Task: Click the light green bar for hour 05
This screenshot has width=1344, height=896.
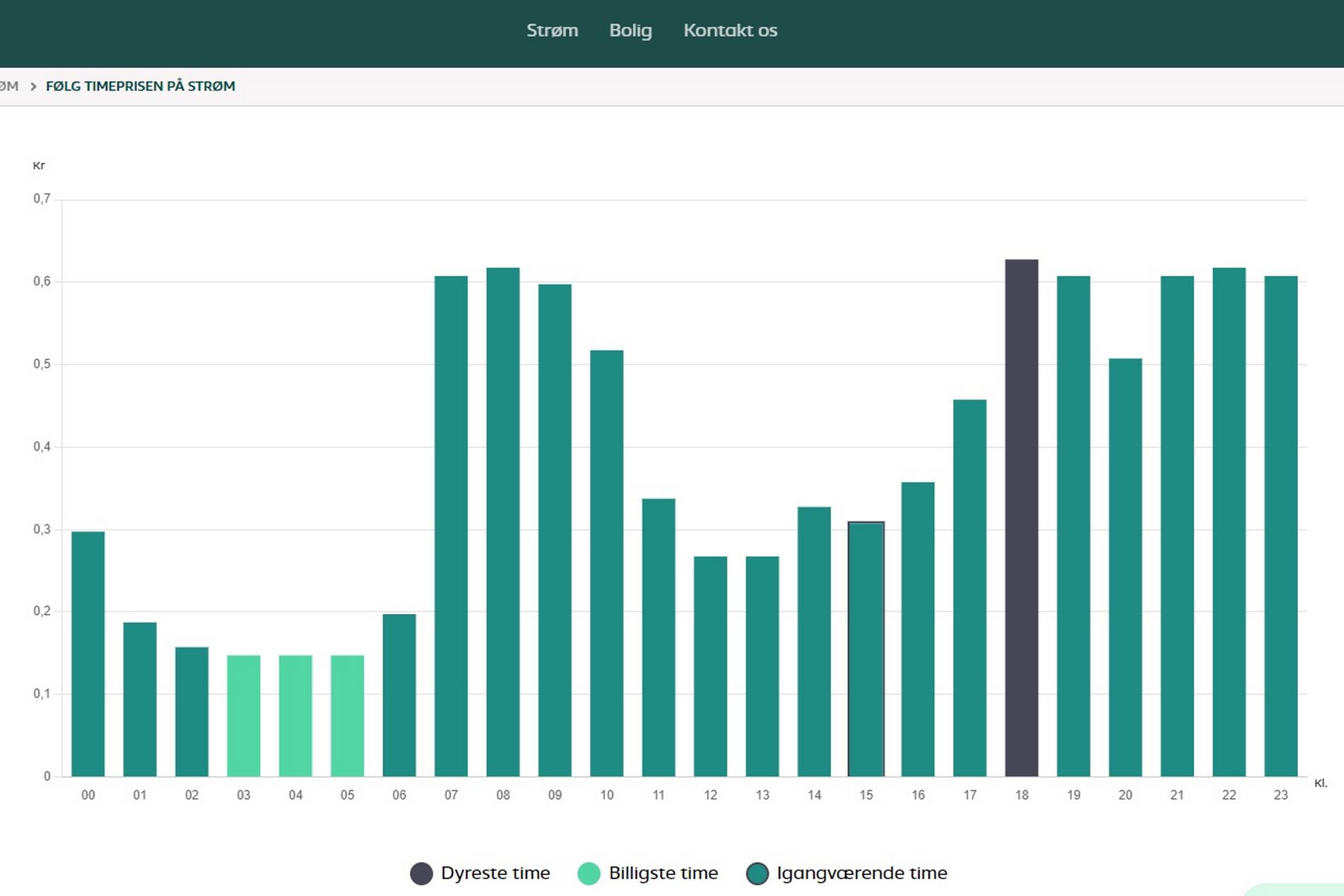Action: 347,715
